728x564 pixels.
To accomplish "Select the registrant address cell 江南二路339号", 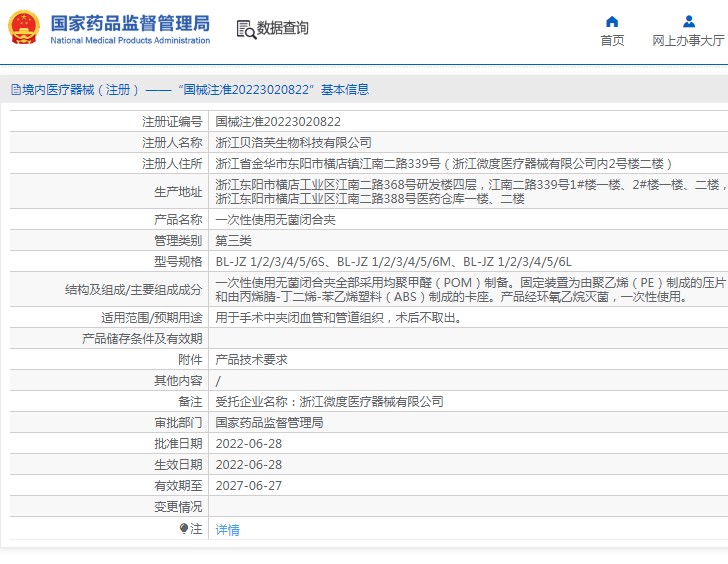I will tap(444, 163).
